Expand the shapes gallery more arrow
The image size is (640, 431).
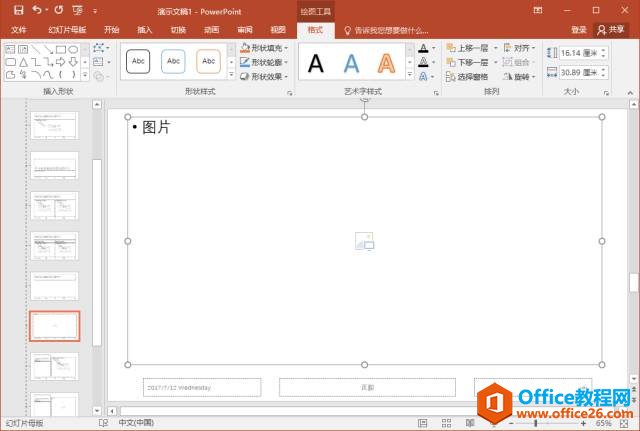point(85,75)
